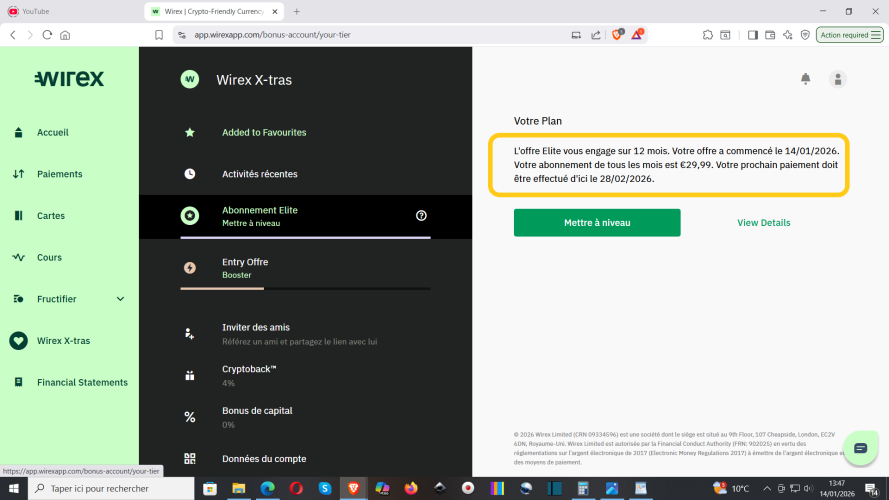Open browser extensions puzzle icon
Image resolution: width=889 pixels, height=500 pixels.
click(x=708, y=35)
